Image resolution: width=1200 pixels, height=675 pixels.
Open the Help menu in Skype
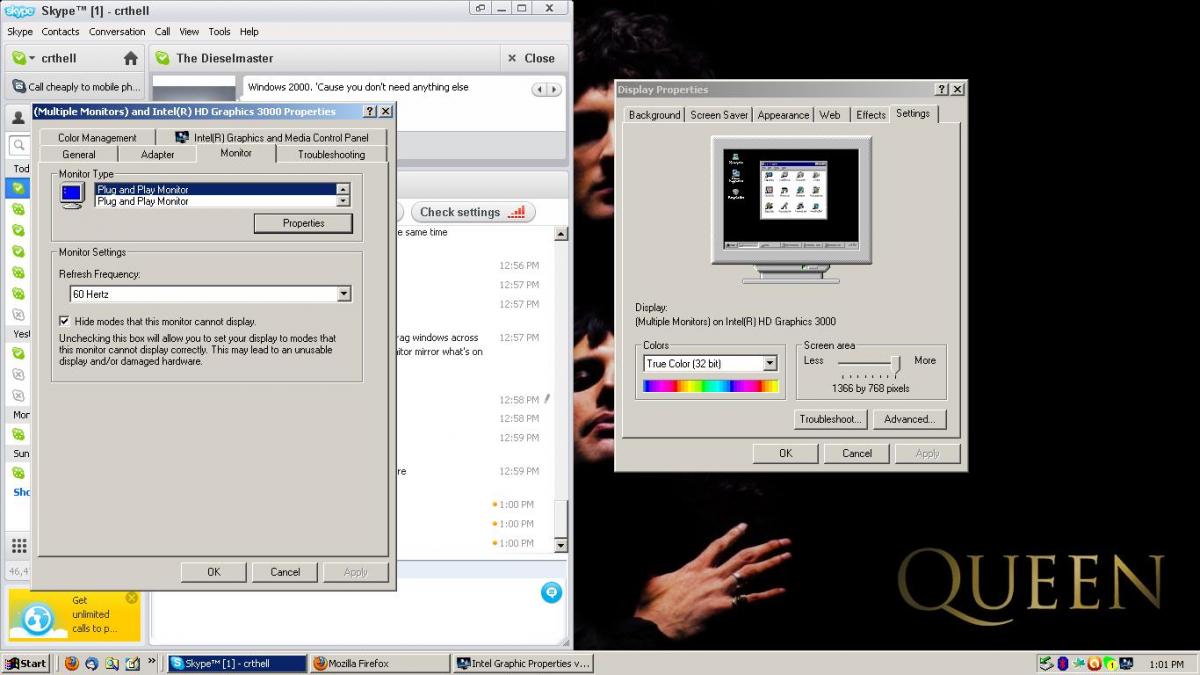249,31
